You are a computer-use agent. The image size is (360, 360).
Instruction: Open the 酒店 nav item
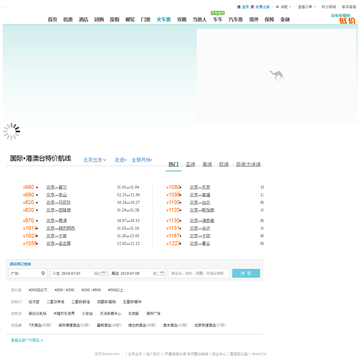[x=83, y=20]
